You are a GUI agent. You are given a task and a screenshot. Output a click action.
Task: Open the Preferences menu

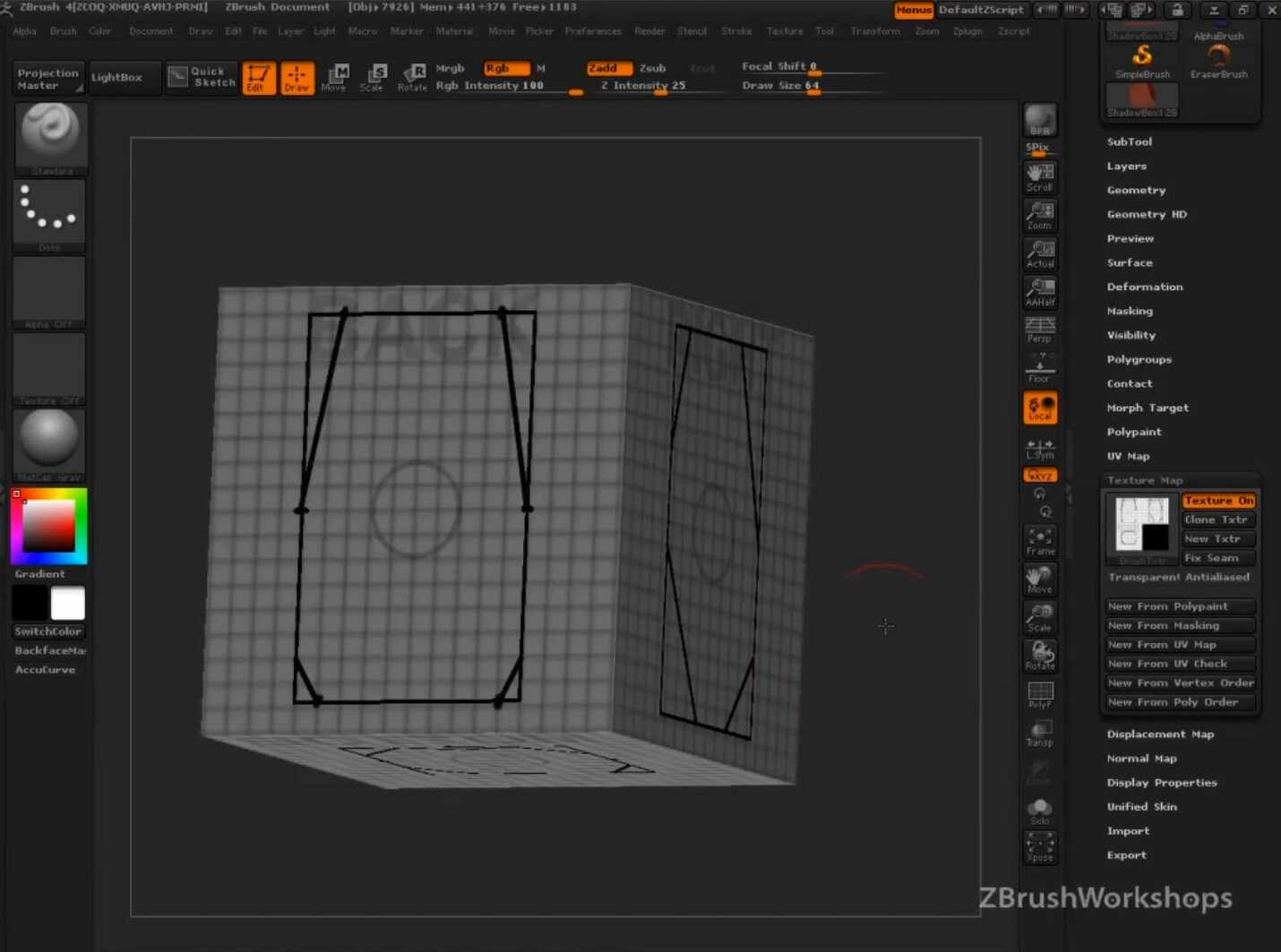click(592, 31)
